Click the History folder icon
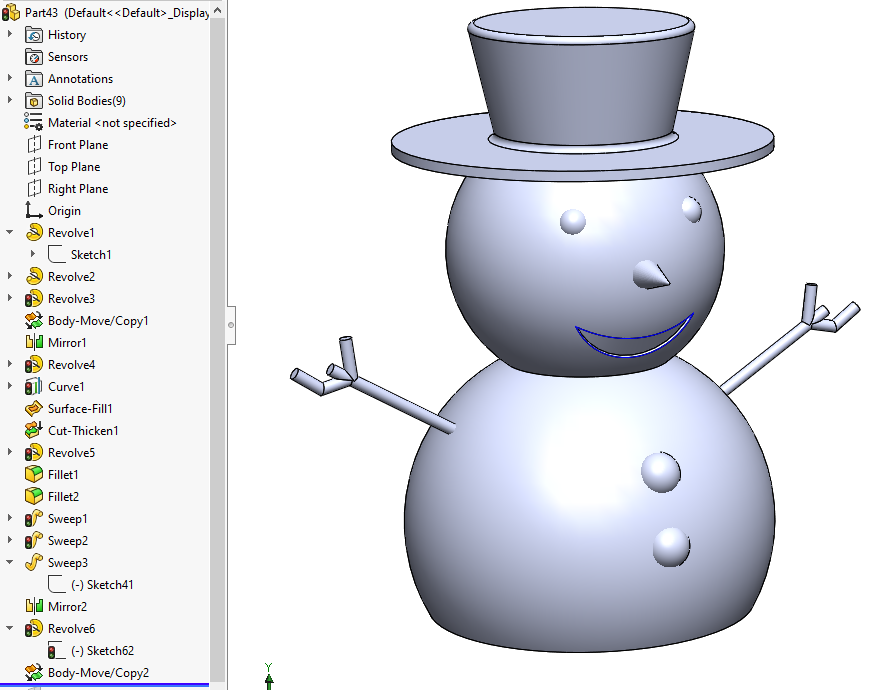 34,35
